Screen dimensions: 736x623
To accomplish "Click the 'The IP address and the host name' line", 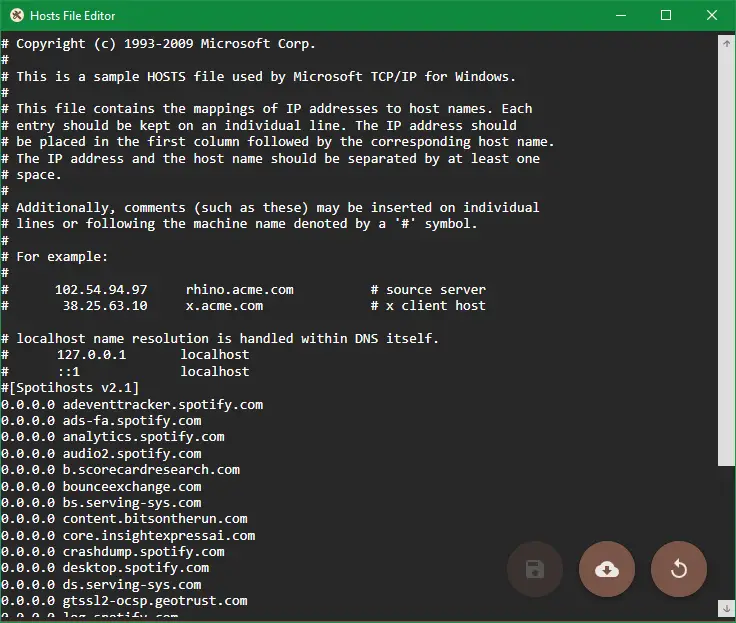I will click(x=270, y=159).
